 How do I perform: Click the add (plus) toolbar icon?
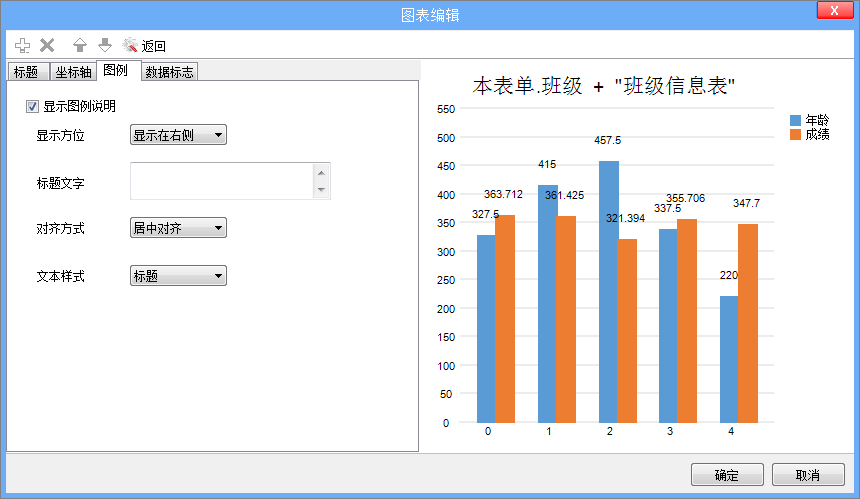(x=22, y=46)
